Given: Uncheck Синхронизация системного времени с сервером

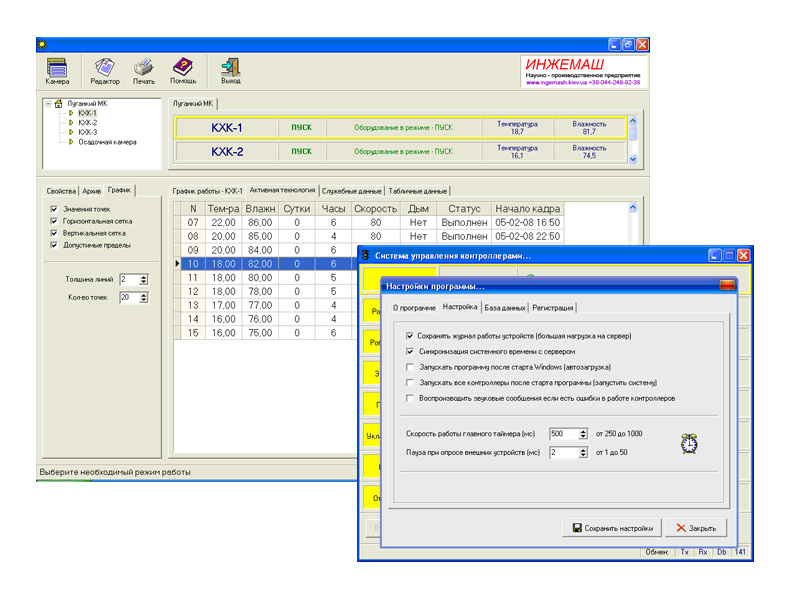Looking at the screenshot, I should (x=411, y=352).
